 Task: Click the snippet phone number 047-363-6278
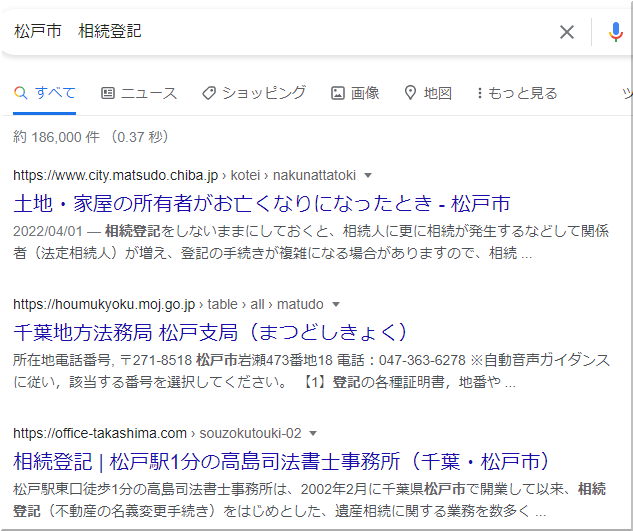point(422,360)
